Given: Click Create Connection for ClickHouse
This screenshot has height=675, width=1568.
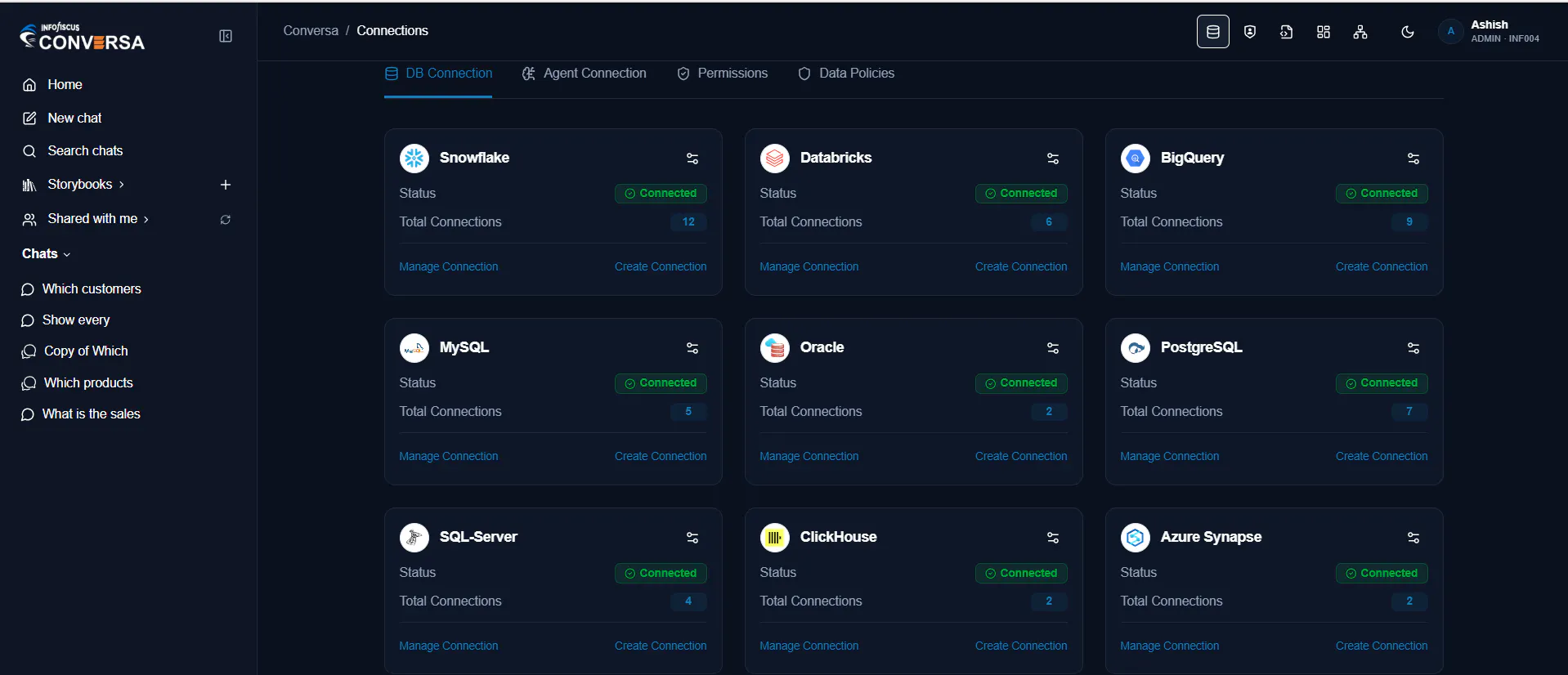Looking at the screenshot, I should 1021,646.
